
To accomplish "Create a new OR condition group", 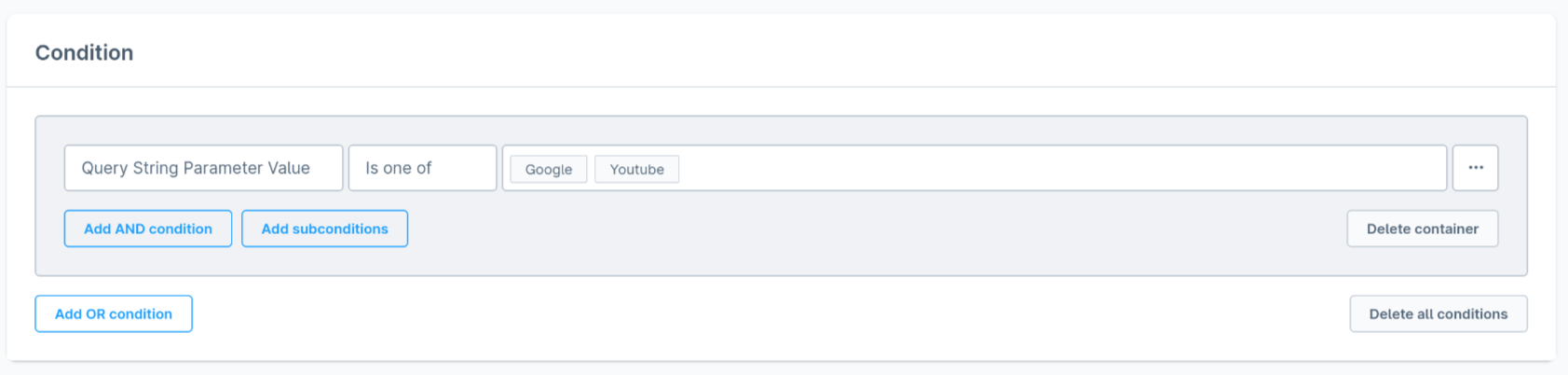I will tap(114, 314).
